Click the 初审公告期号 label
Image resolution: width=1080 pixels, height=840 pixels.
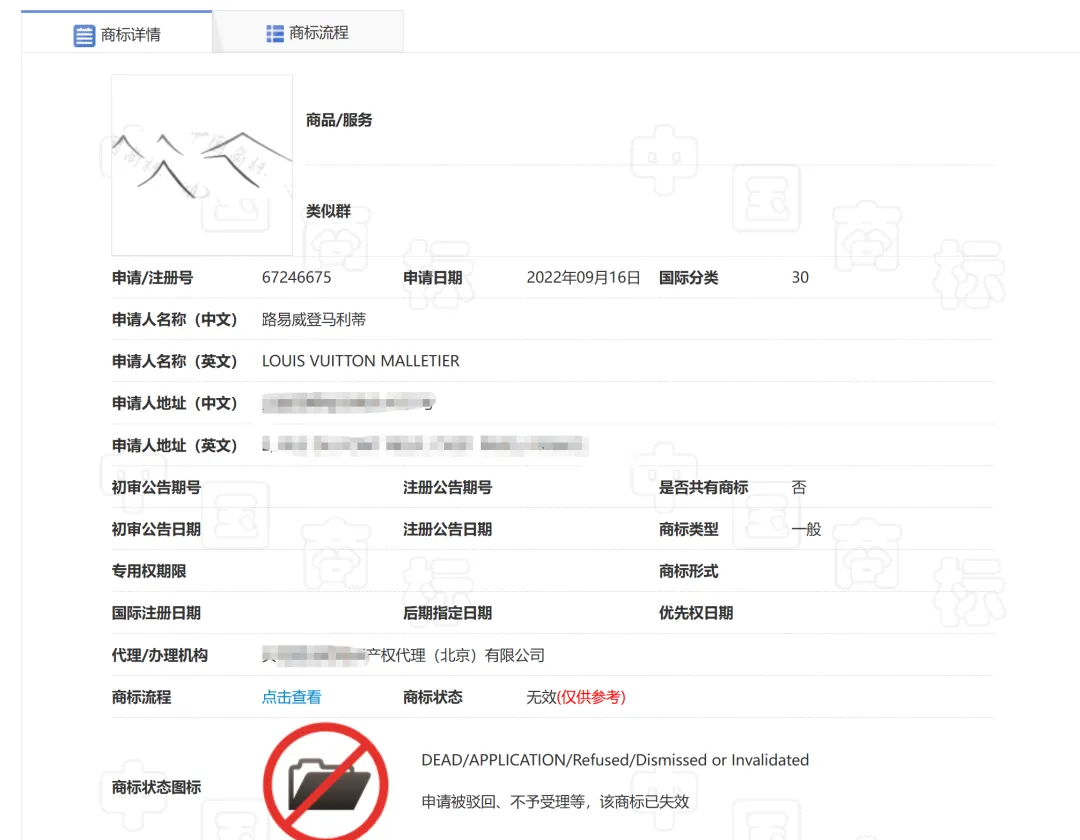tap(156, 487)
